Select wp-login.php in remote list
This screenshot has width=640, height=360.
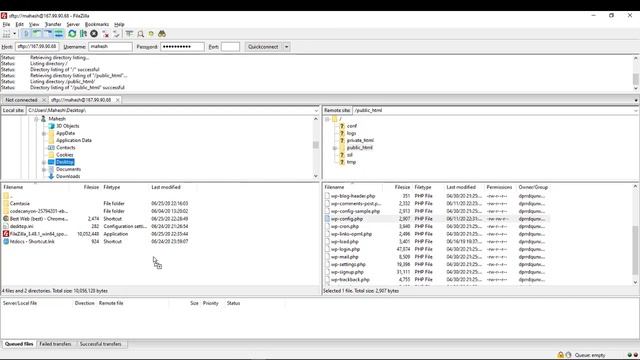click(x=345, y=249)
